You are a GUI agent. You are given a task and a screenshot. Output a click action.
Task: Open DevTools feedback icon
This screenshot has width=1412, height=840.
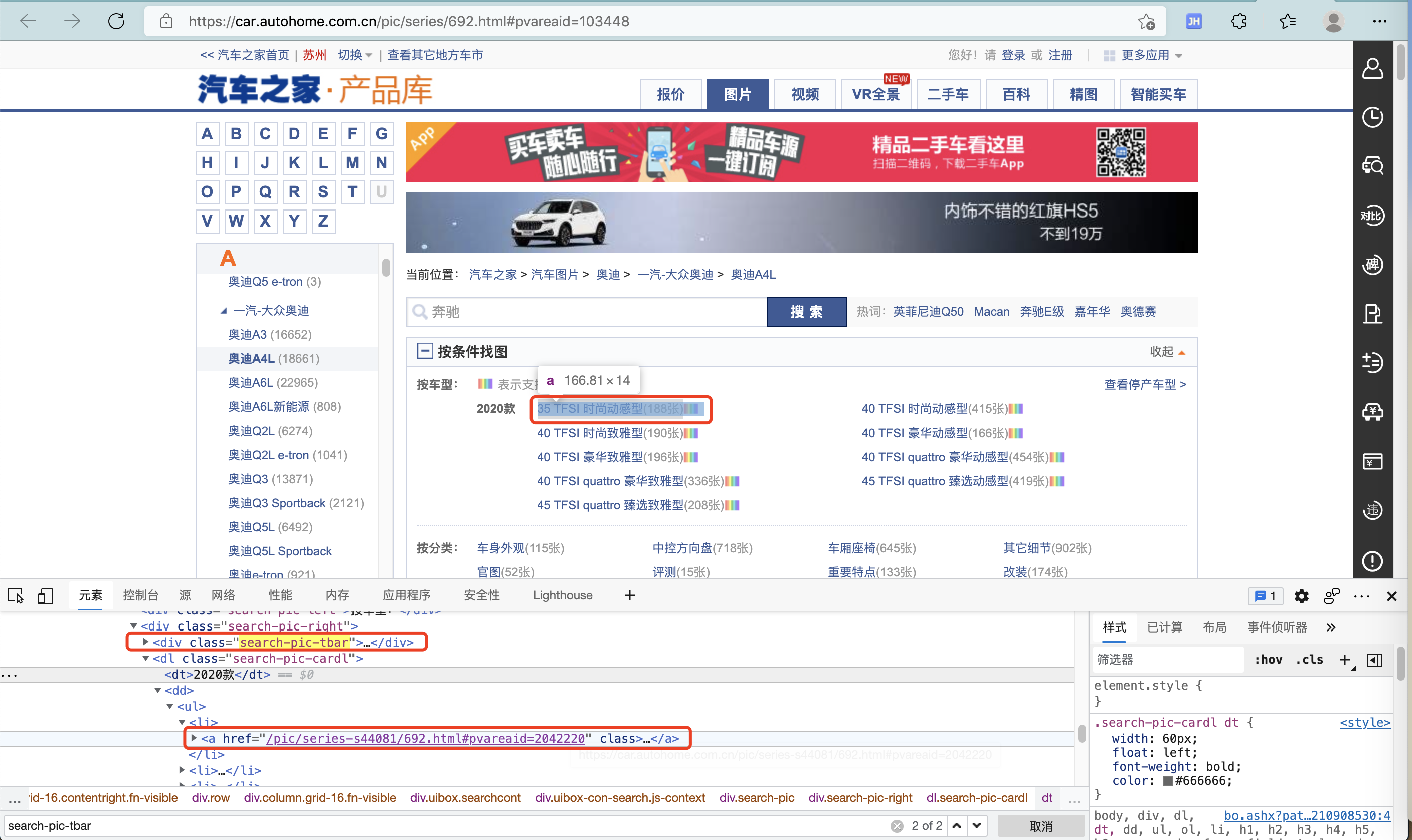pos(1331,596)
